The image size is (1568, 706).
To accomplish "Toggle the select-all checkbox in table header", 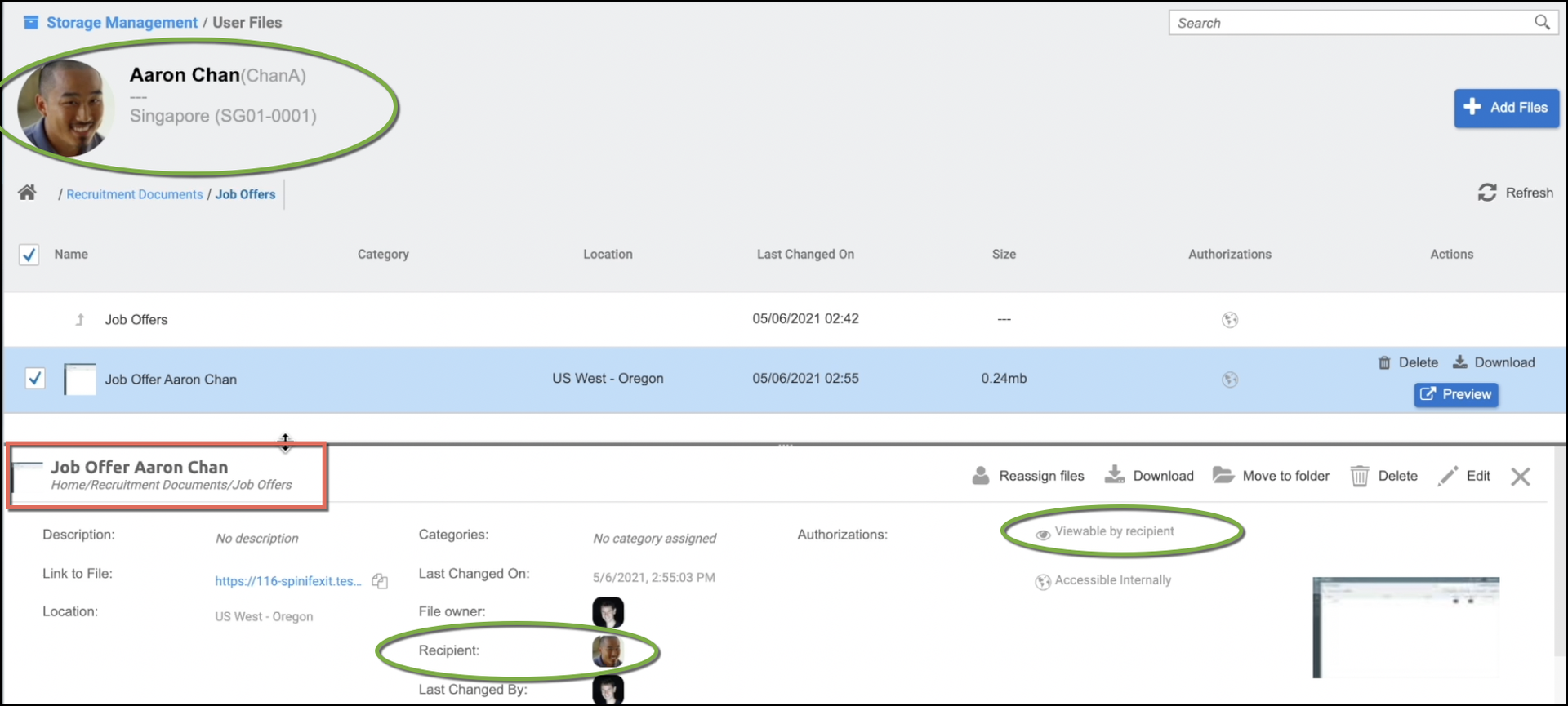I will coord(29,255).
